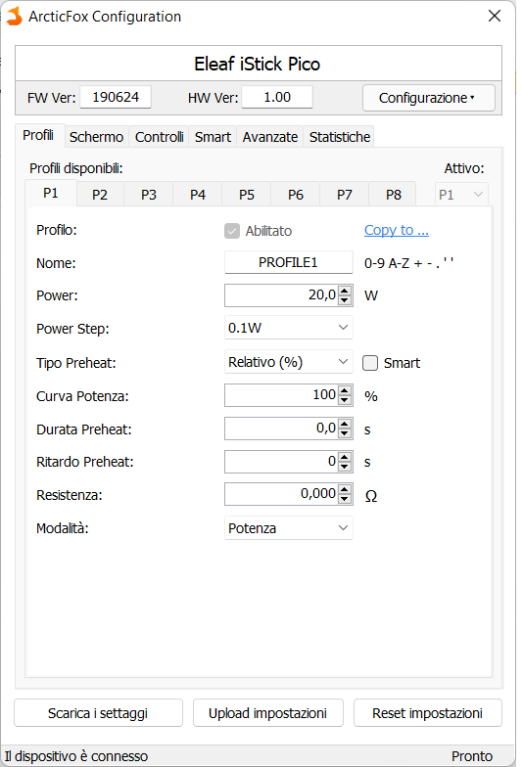
Task: Select profile tab P2
Action: tap(100, 195)
